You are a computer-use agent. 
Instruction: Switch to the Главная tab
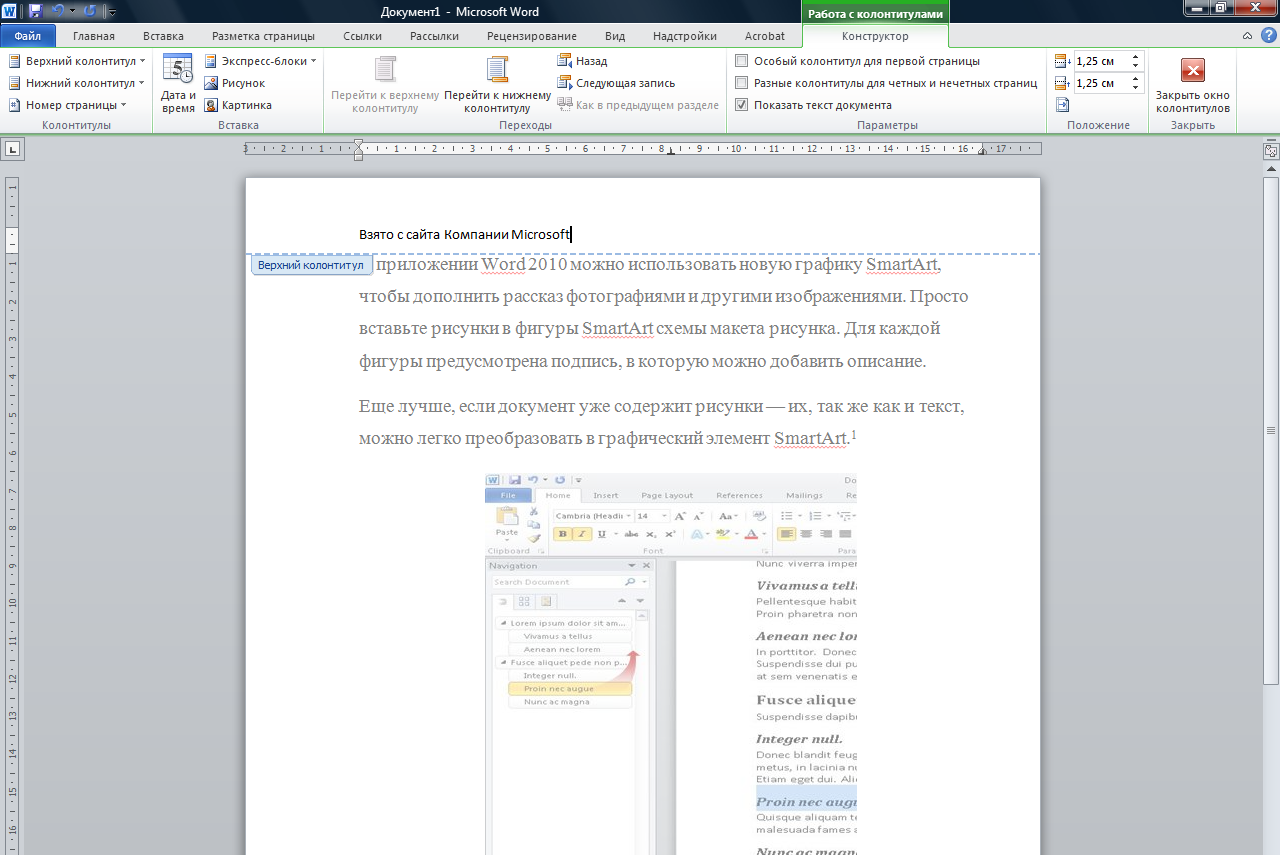coord(94,36)
